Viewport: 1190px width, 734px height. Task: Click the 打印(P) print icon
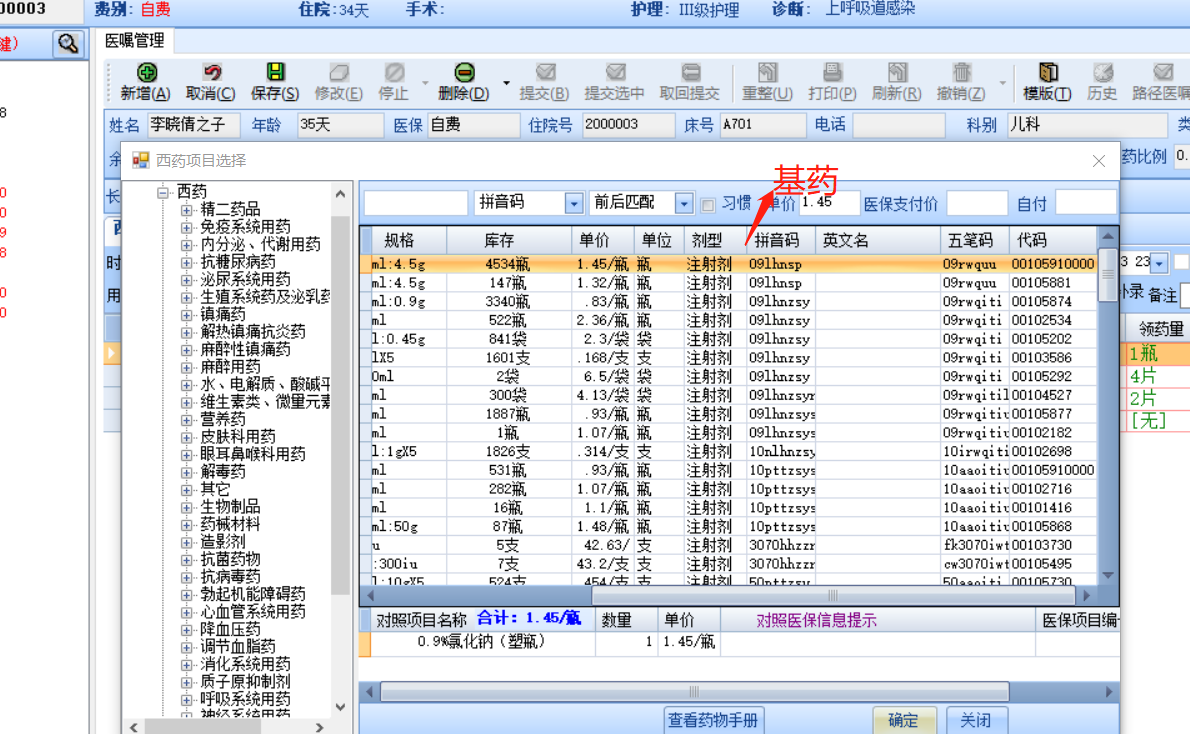point(832,73)
